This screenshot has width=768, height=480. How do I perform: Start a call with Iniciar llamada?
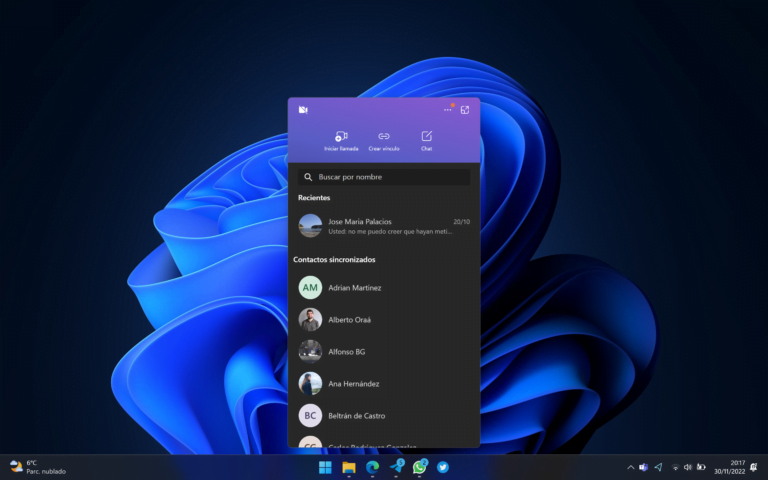341,140
